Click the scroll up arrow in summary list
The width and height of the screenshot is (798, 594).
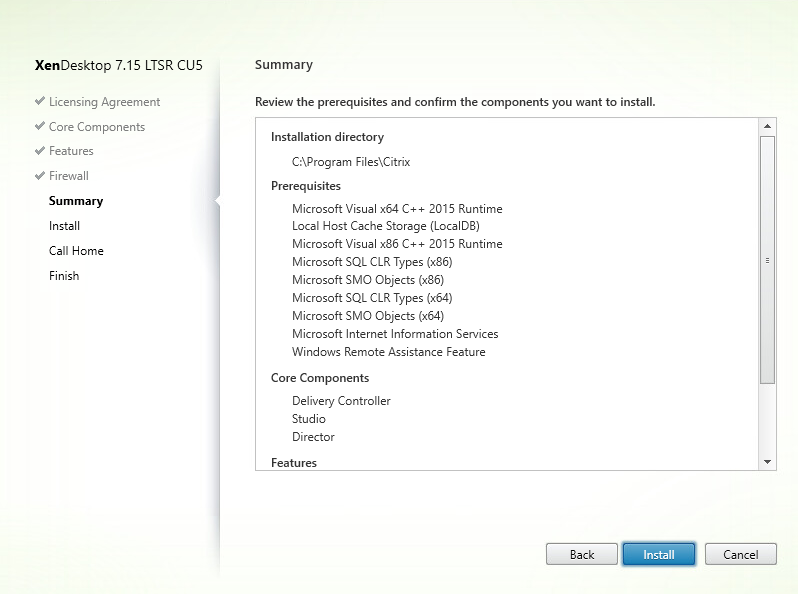767,126
